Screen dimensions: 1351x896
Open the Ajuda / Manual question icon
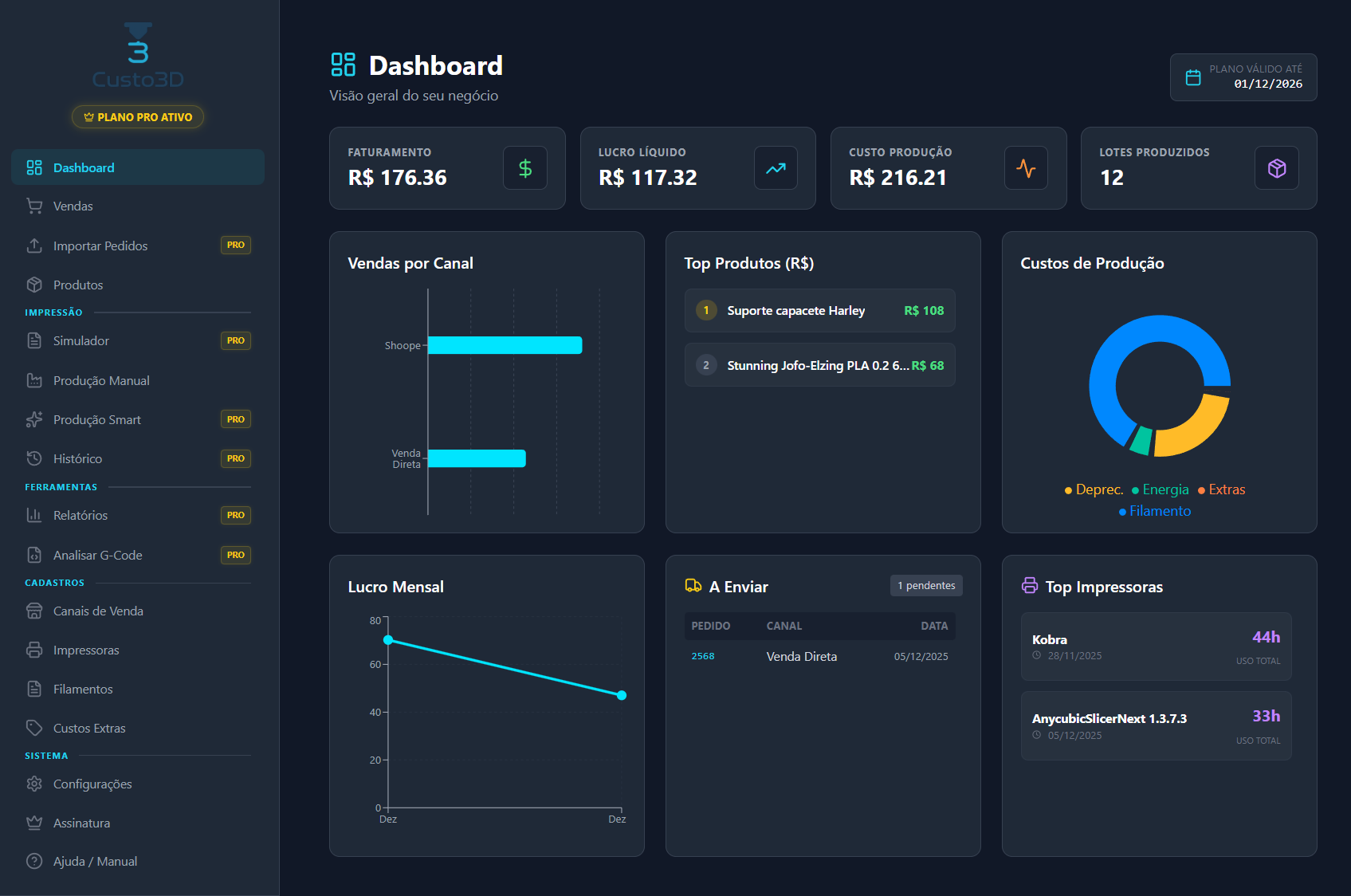[35, 861]
